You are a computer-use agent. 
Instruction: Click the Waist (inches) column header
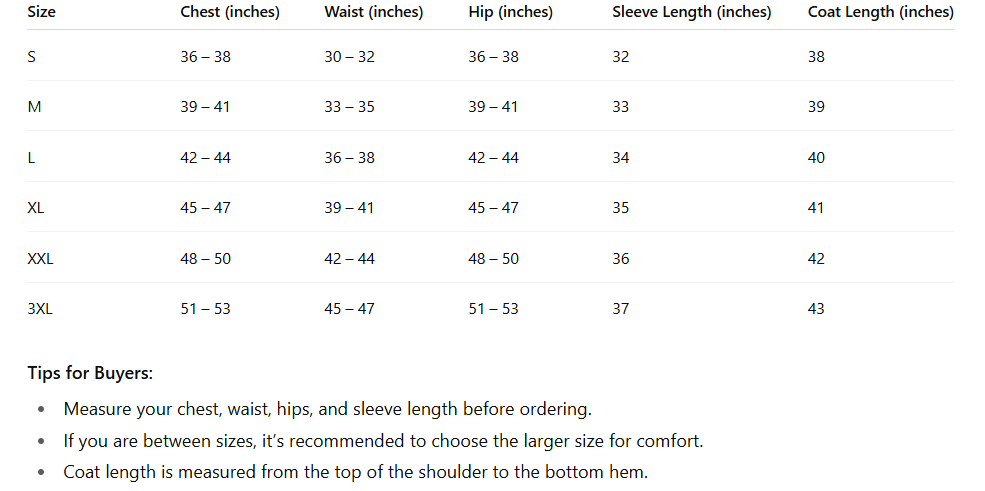[374, 13]
